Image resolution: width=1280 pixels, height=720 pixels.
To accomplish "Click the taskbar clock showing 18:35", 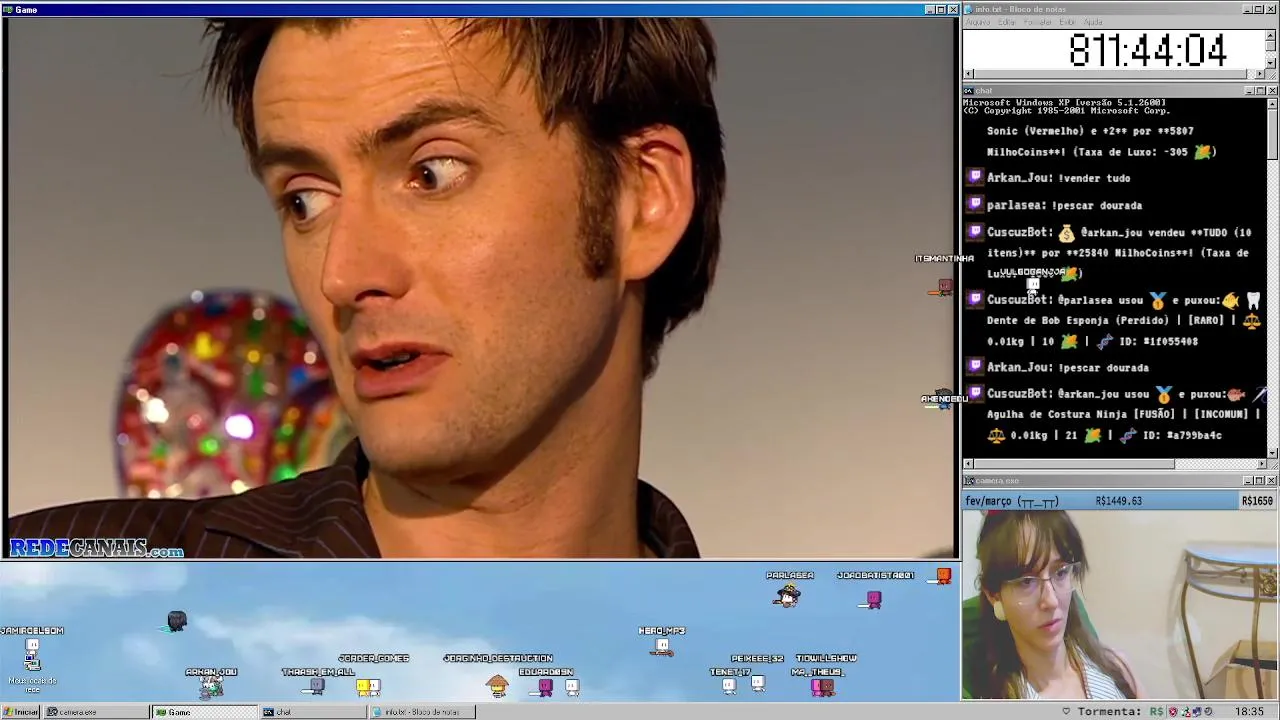I will tap(1249, 712).
